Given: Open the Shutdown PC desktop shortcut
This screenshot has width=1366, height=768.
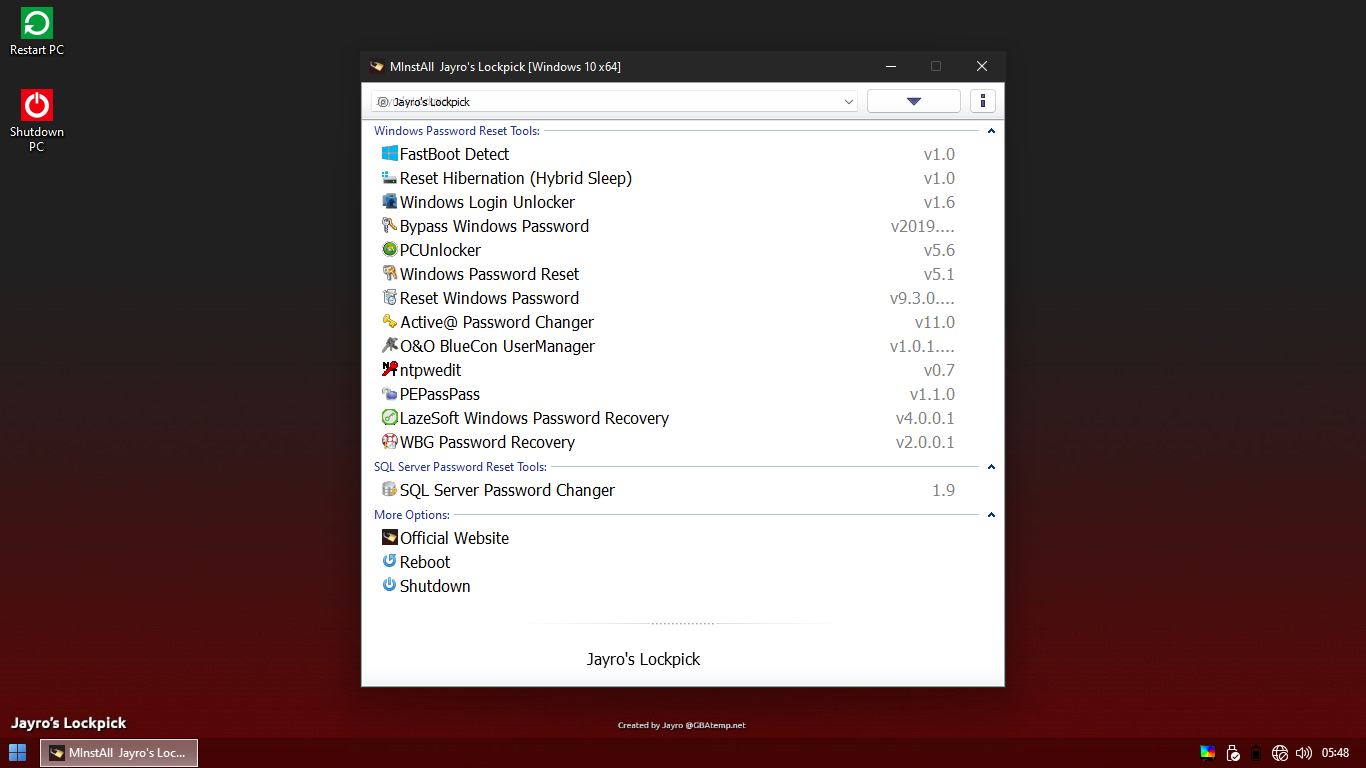Looking at the screenshot, I should pos(37,121).
